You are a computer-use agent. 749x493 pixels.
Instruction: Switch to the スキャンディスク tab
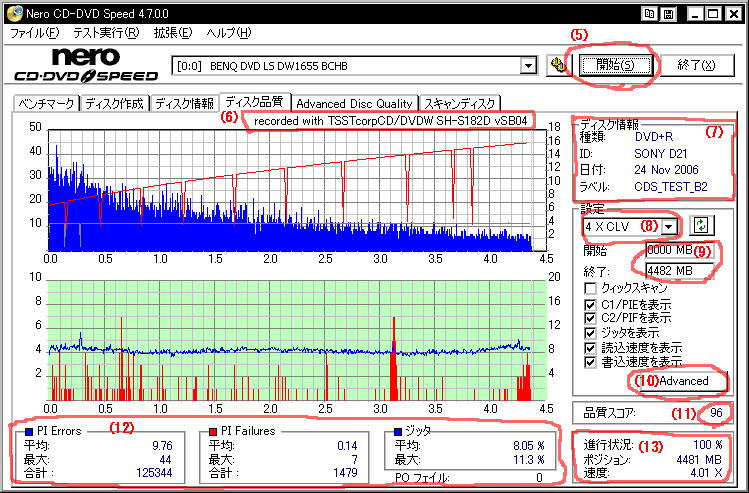pos(460,104)
